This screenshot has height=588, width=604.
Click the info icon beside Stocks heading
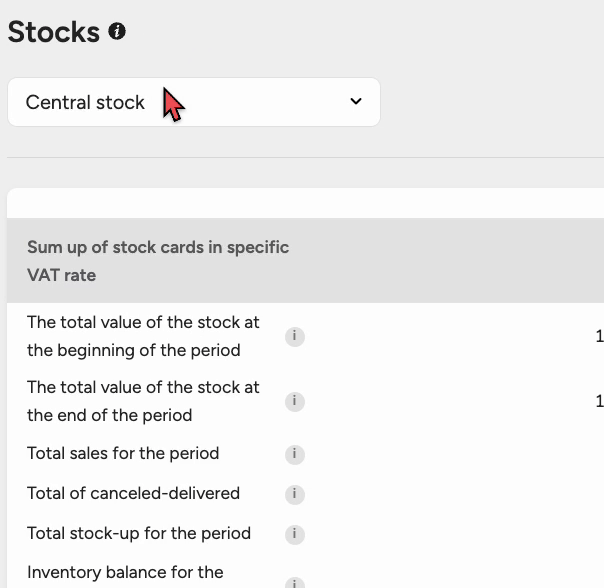pos(117,32)
